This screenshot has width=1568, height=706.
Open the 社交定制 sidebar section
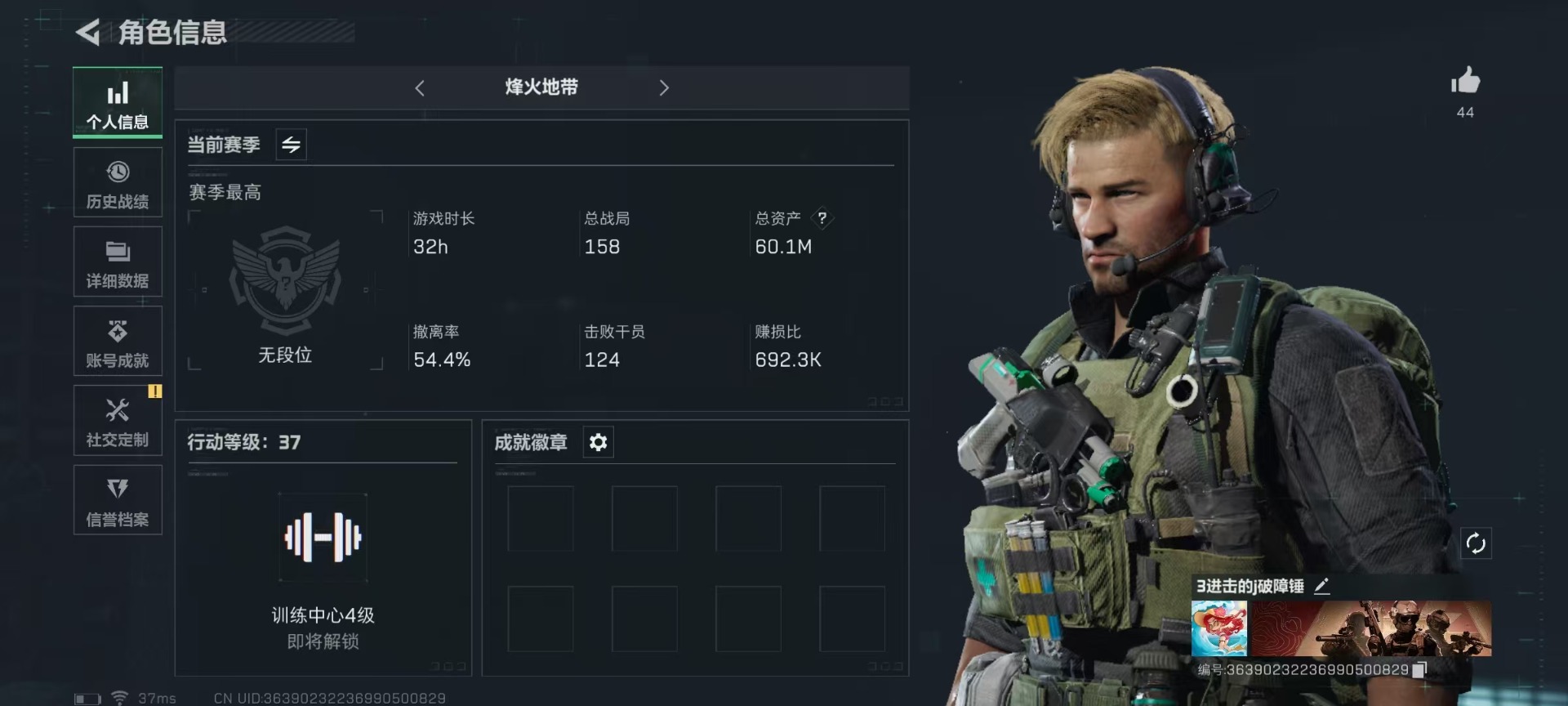point(118,421)
